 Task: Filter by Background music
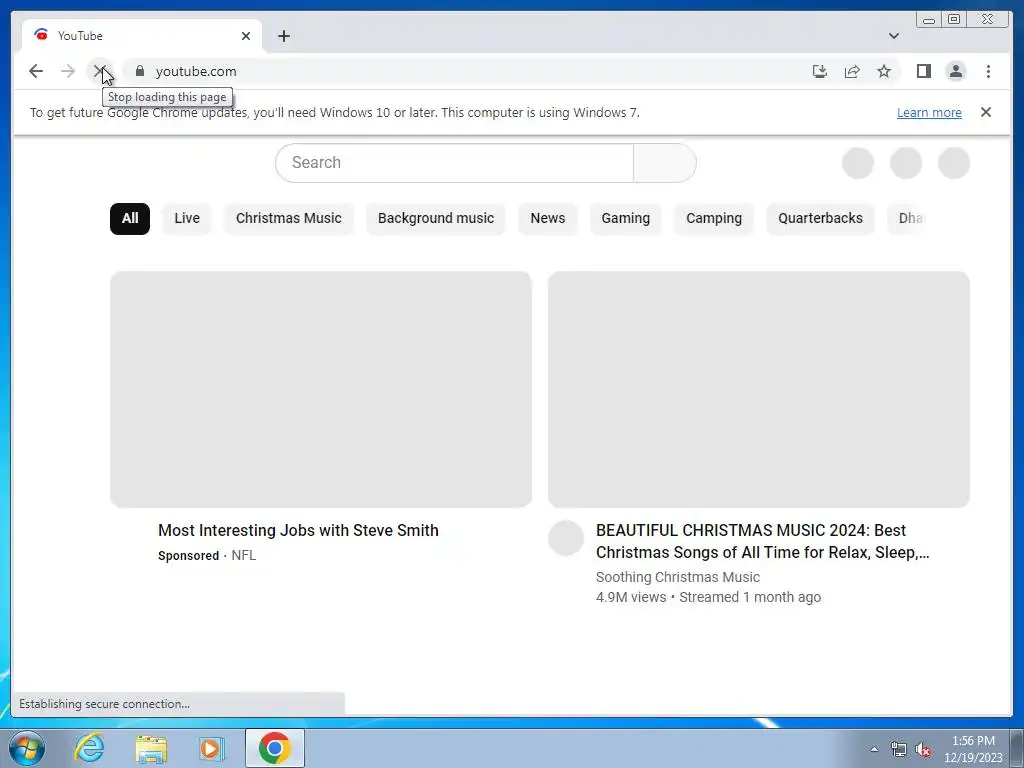pos(436,218)
